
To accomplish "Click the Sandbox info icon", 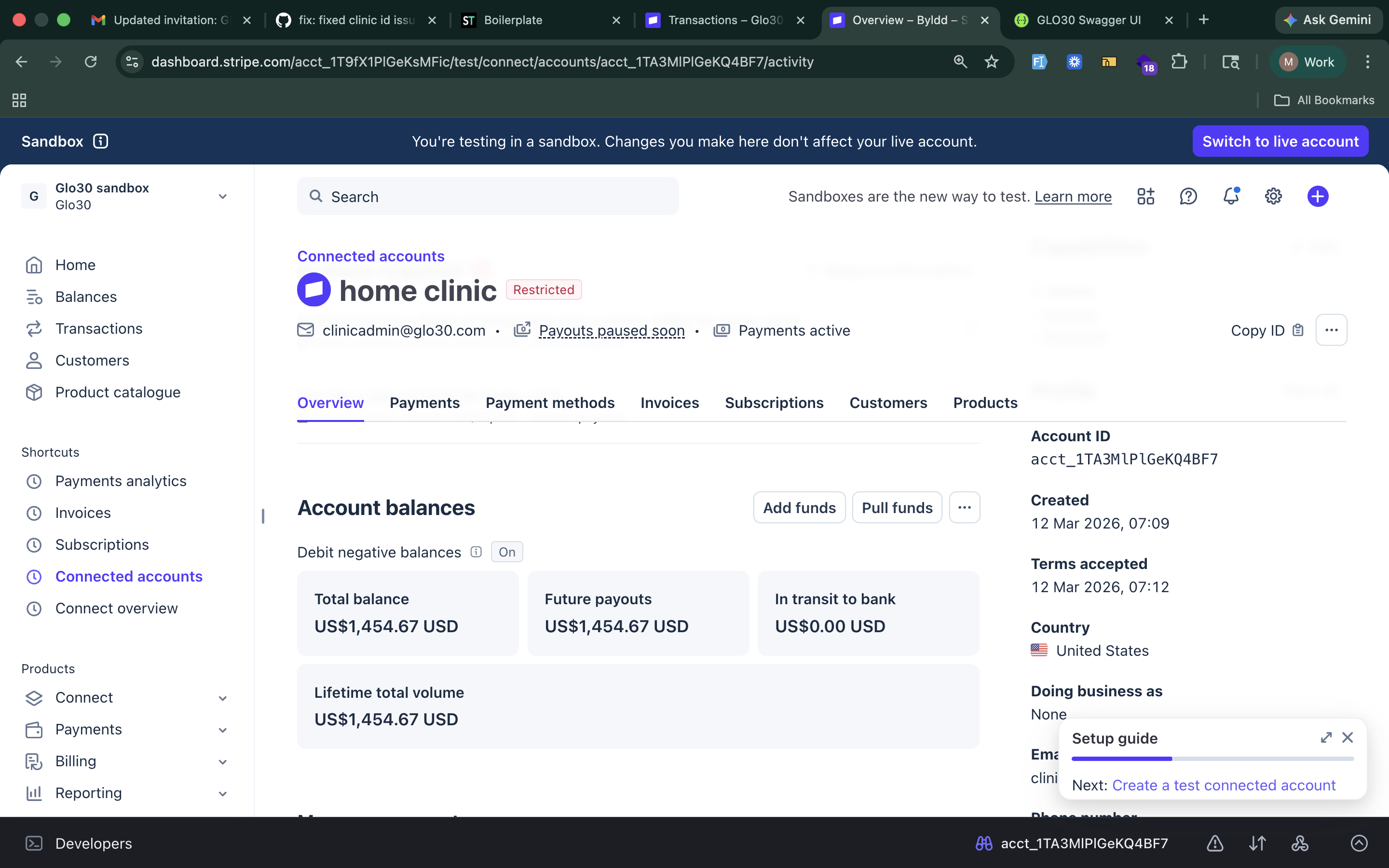I will pyautogui.click(x=100, y=141).
